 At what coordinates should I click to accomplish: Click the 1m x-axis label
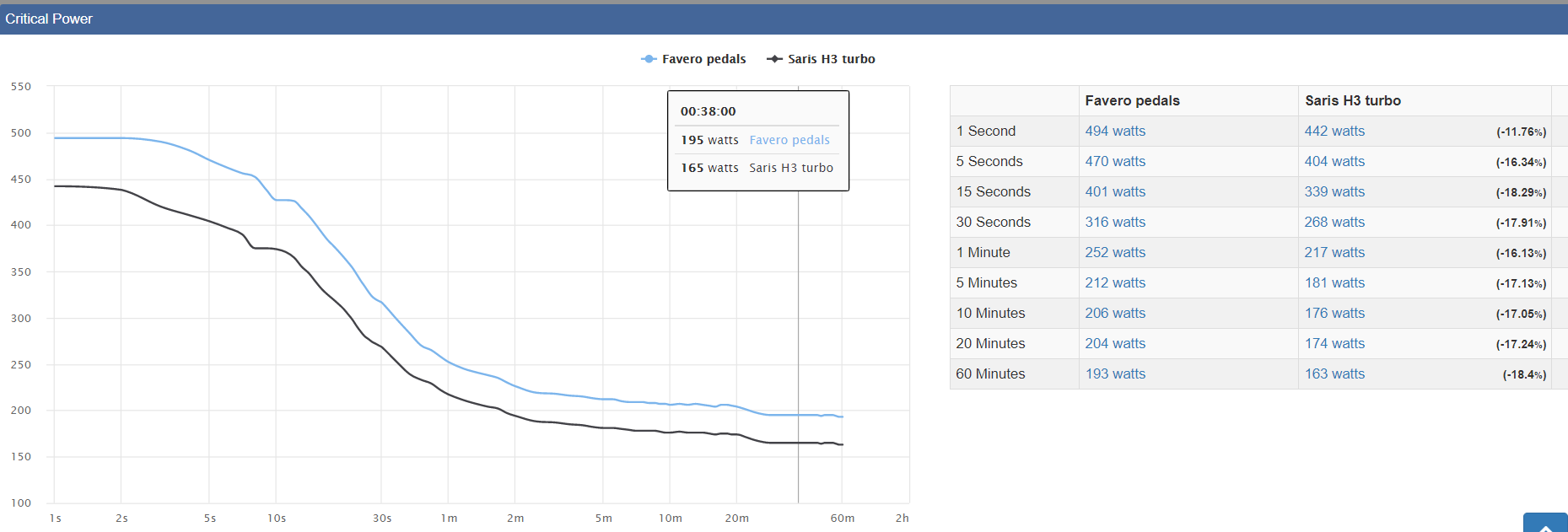(x=449, y=519)
